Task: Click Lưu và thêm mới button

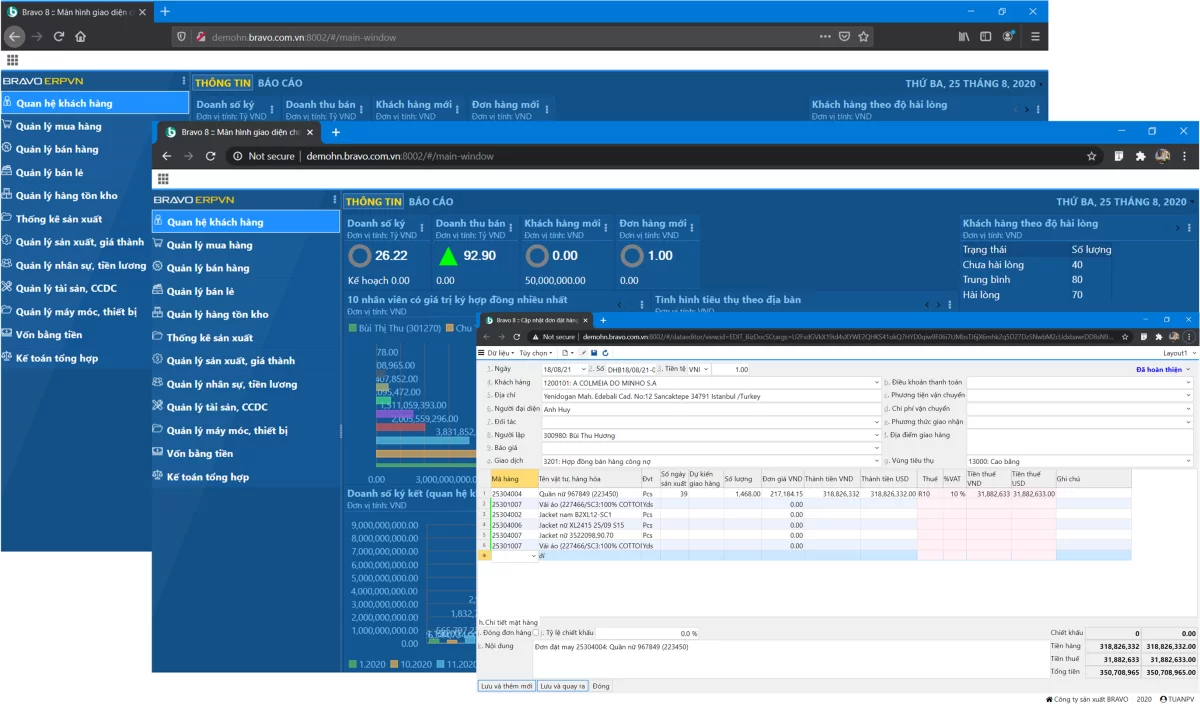Action: (x=506, y=686)
